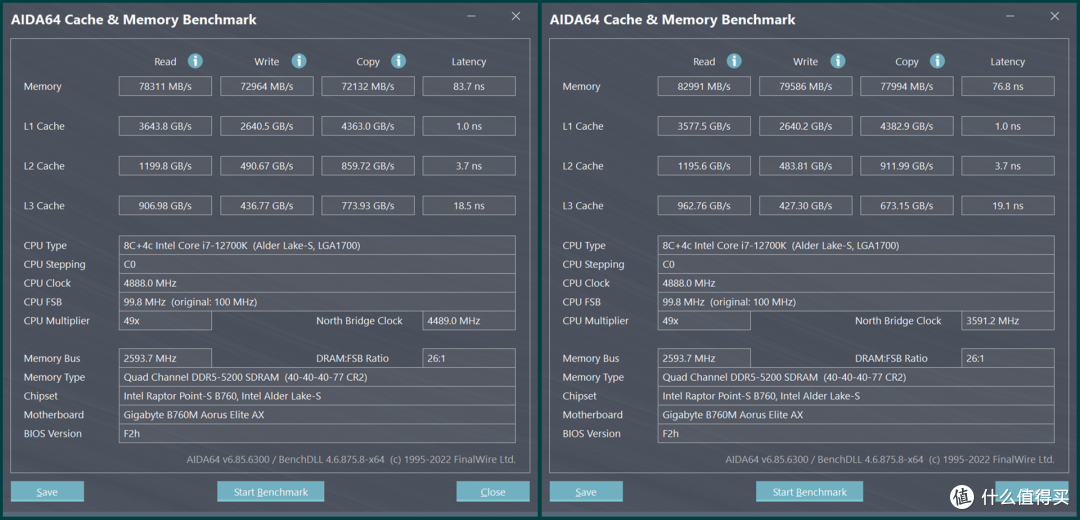1080x520 pixels.
Task: Click L1 Cache write 2640.5 GB/s
Action: coord(267,126)
